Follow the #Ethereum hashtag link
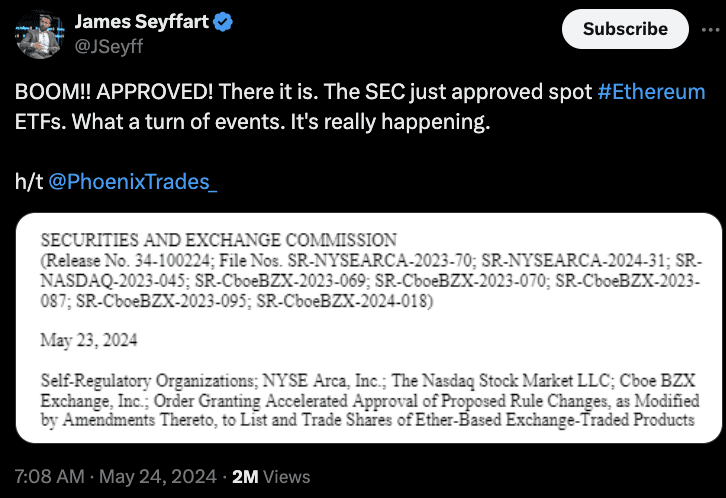 (x=651, y=92)
